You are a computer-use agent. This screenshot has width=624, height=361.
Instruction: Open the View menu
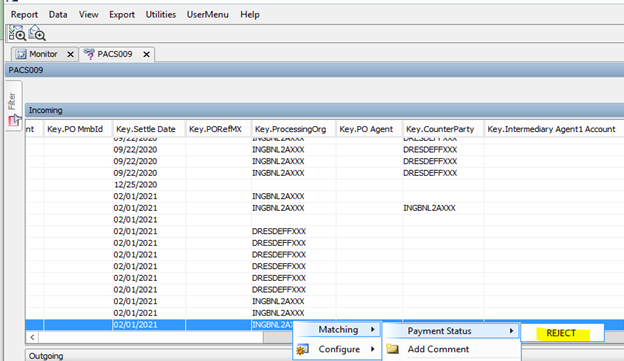(88, 15)
